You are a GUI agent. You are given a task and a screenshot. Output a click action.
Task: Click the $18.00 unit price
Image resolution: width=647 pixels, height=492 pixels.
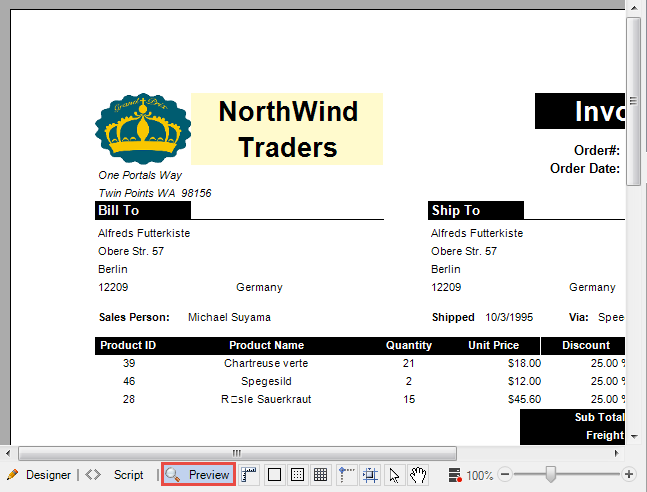(524, 363)
